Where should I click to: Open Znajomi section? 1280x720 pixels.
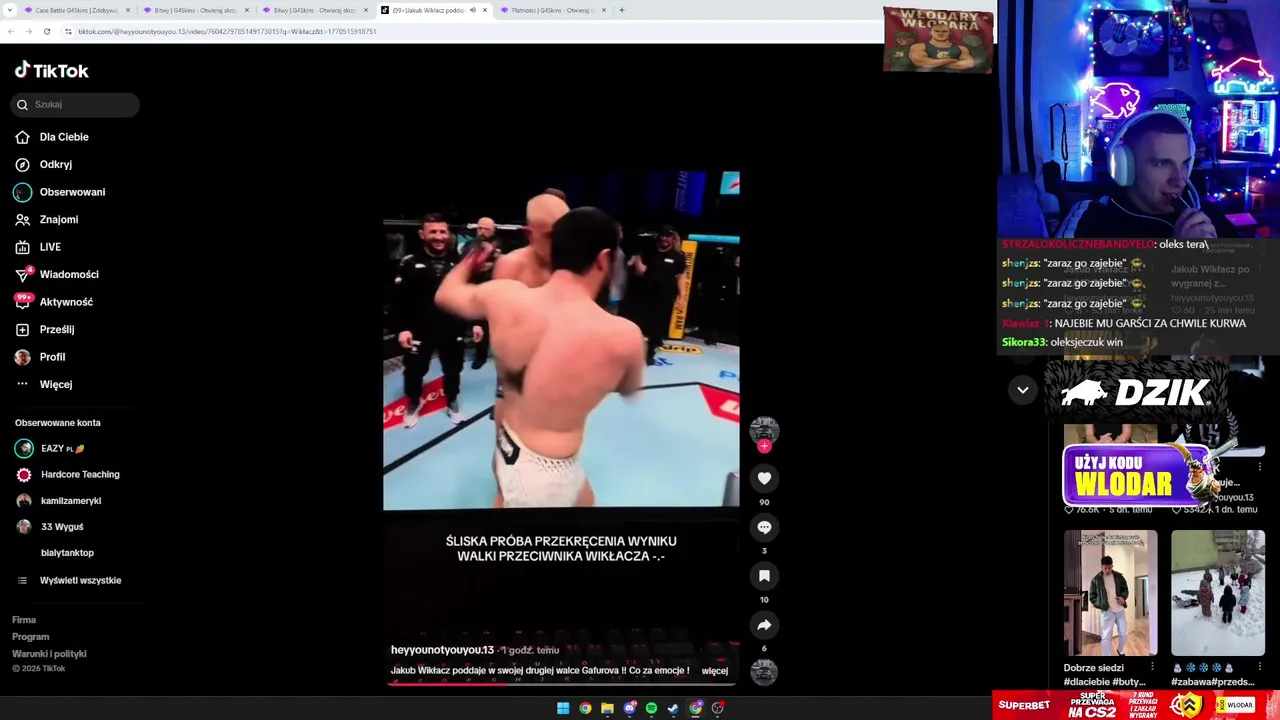58,219
